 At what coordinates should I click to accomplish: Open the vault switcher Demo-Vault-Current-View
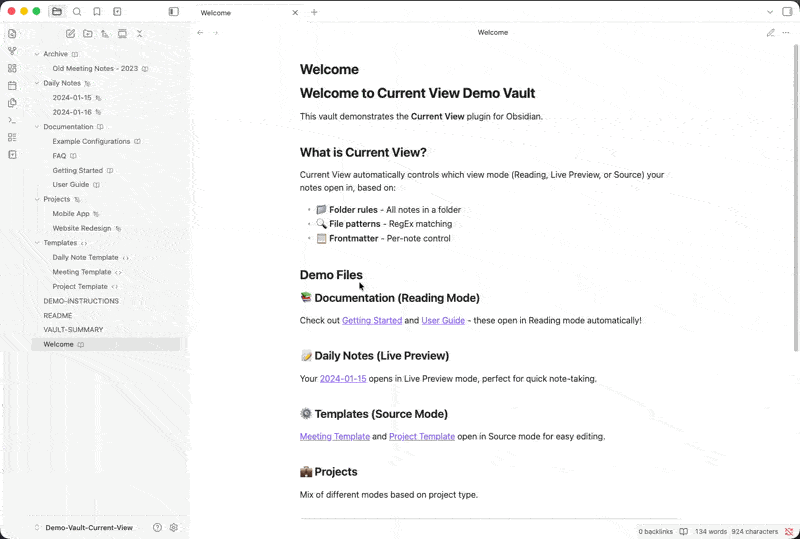click(89, 528)
